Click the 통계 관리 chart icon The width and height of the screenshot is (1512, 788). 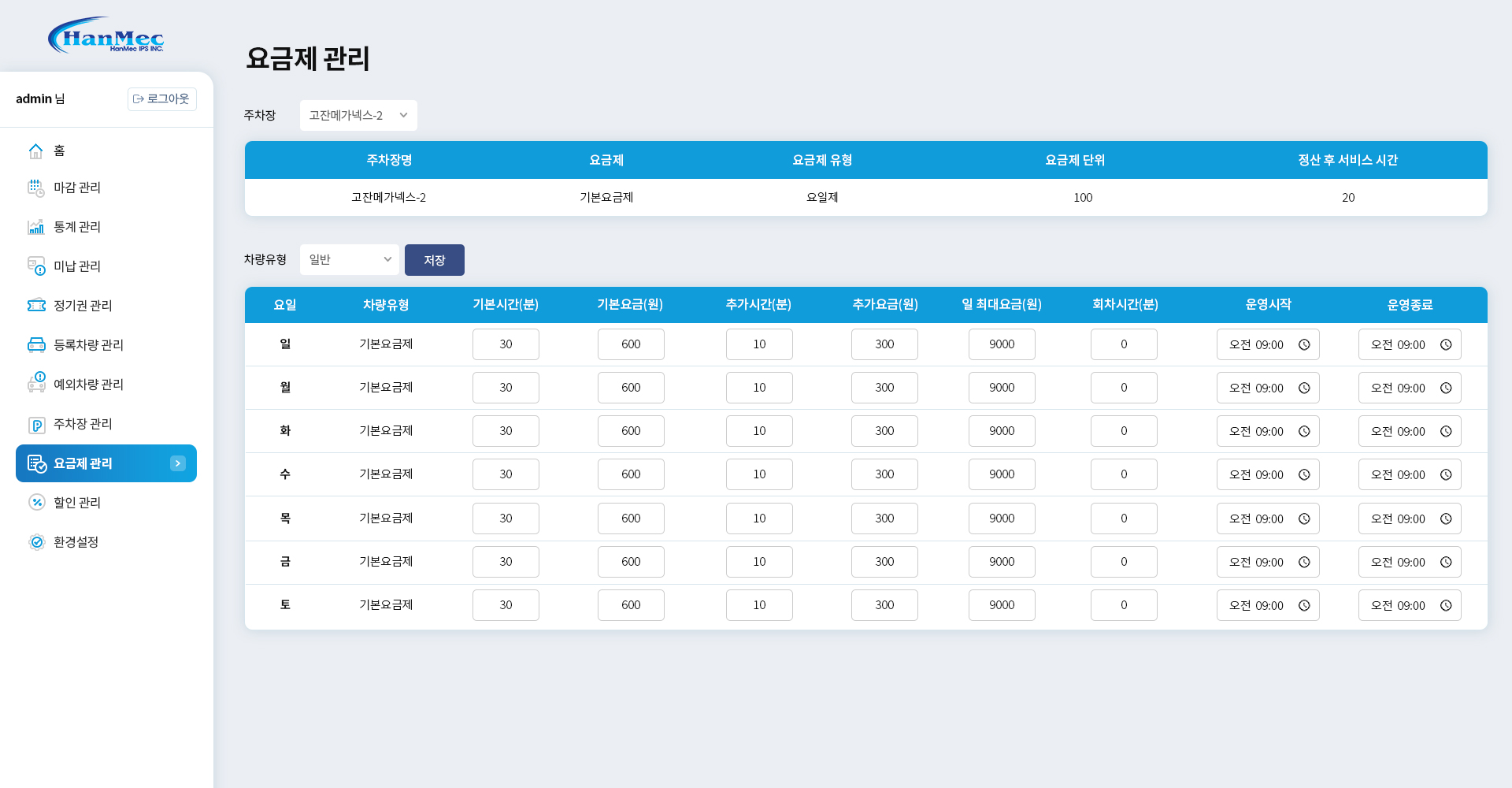click(x=36, y=227)
